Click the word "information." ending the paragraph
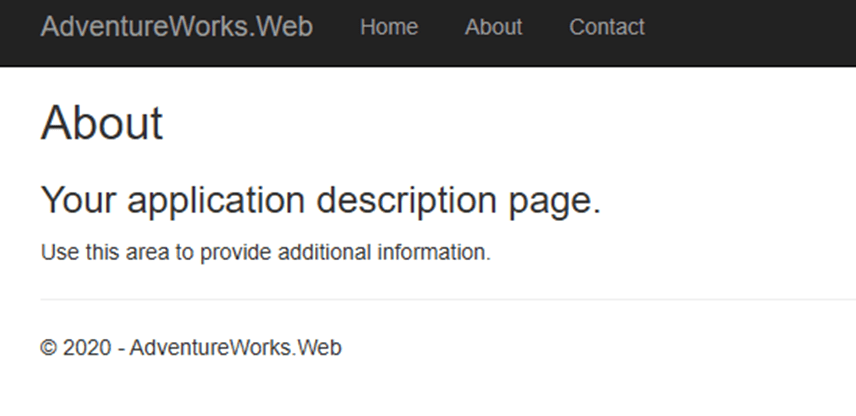 coord(434,252)
